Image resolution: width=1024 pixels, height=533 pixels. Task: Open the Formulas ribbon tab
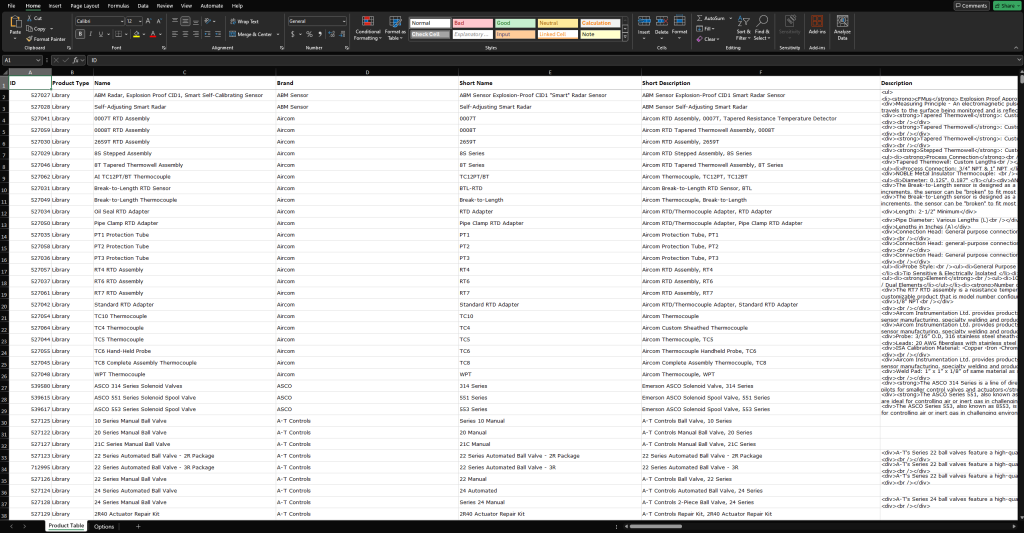click(118, 5)
